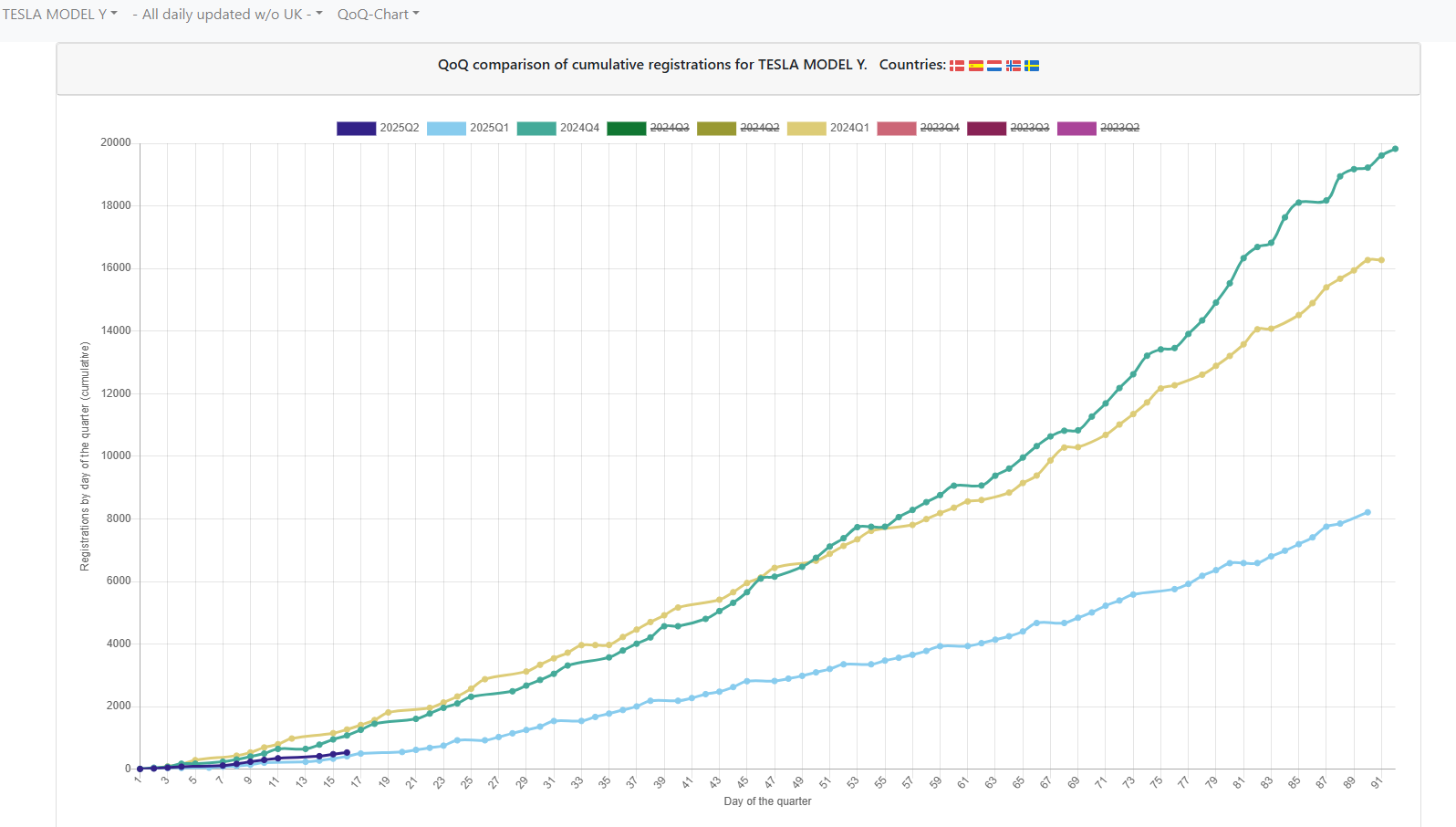This screenshot has height=827, width=1456.
Task: Click the Denmark flag icon
Action: click(957, 66)
